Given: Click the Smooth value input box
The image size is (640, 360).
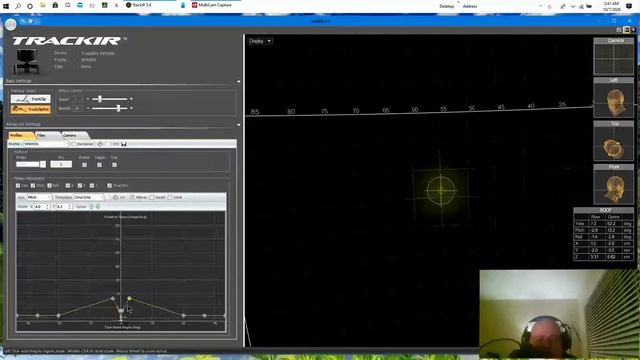Looking at the screenshot, I should coord(78,109).
